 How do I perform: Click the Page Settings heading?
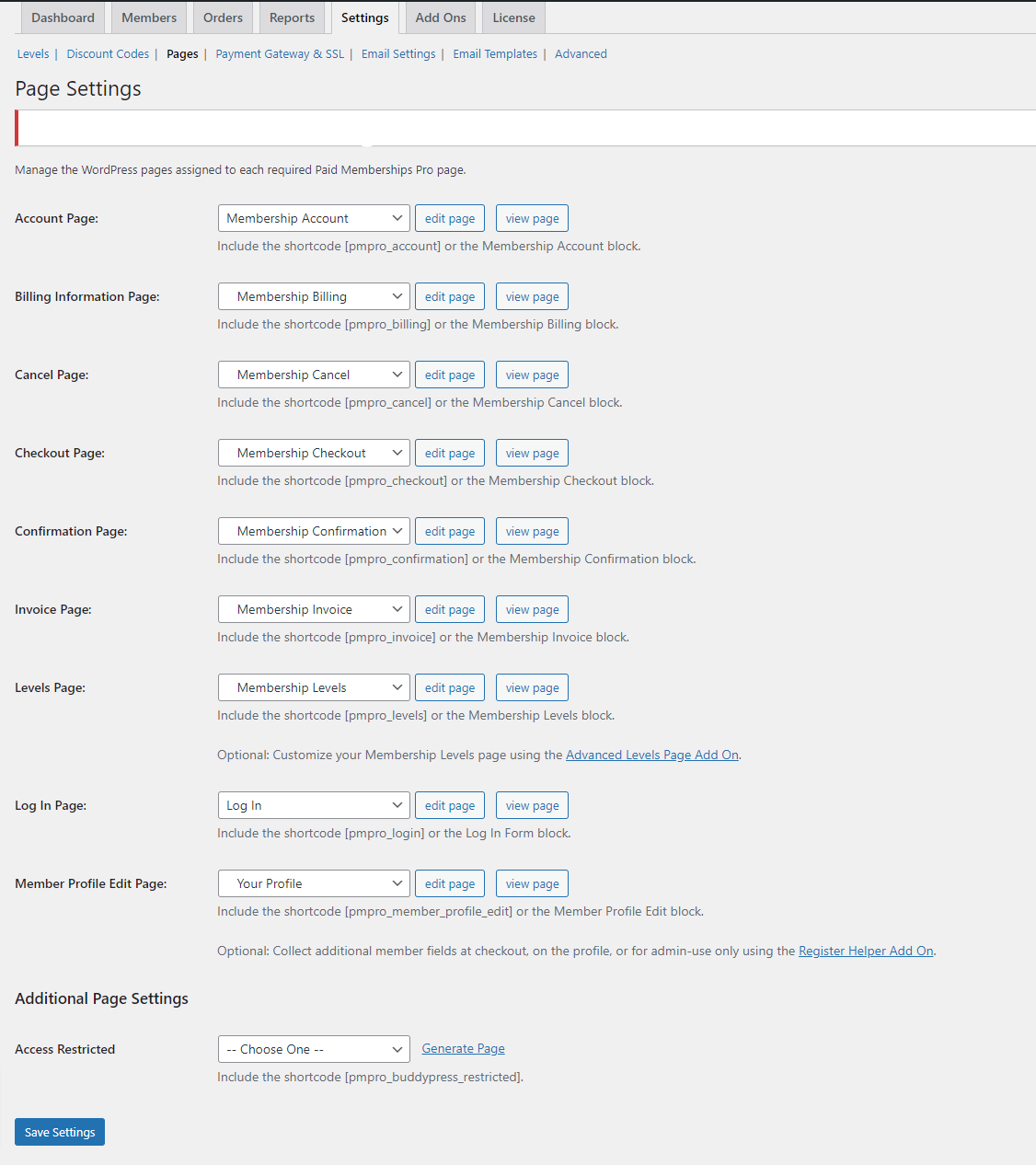78,88
